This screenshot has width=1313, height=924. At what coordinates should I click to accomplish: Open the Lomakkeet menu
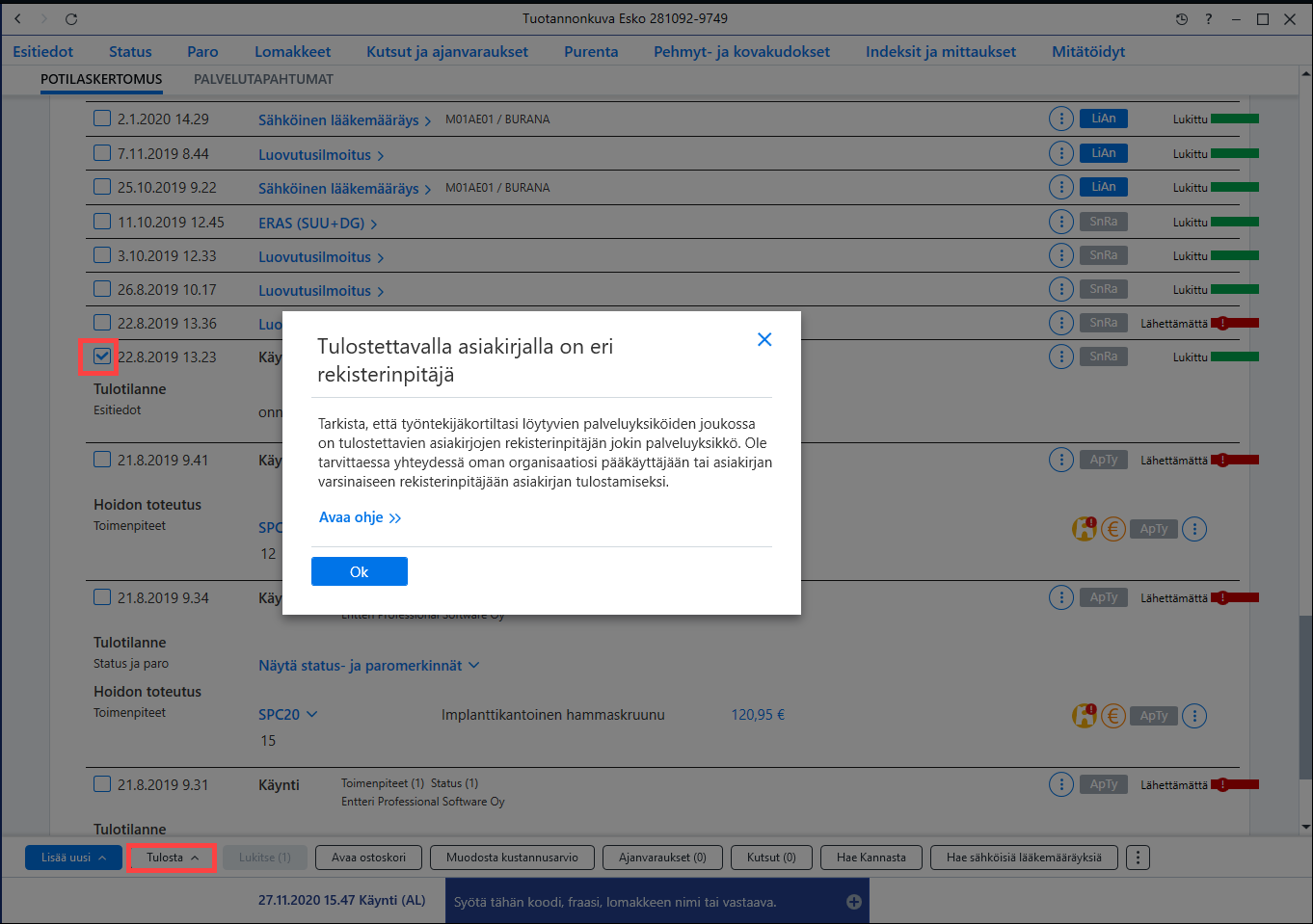292,52
